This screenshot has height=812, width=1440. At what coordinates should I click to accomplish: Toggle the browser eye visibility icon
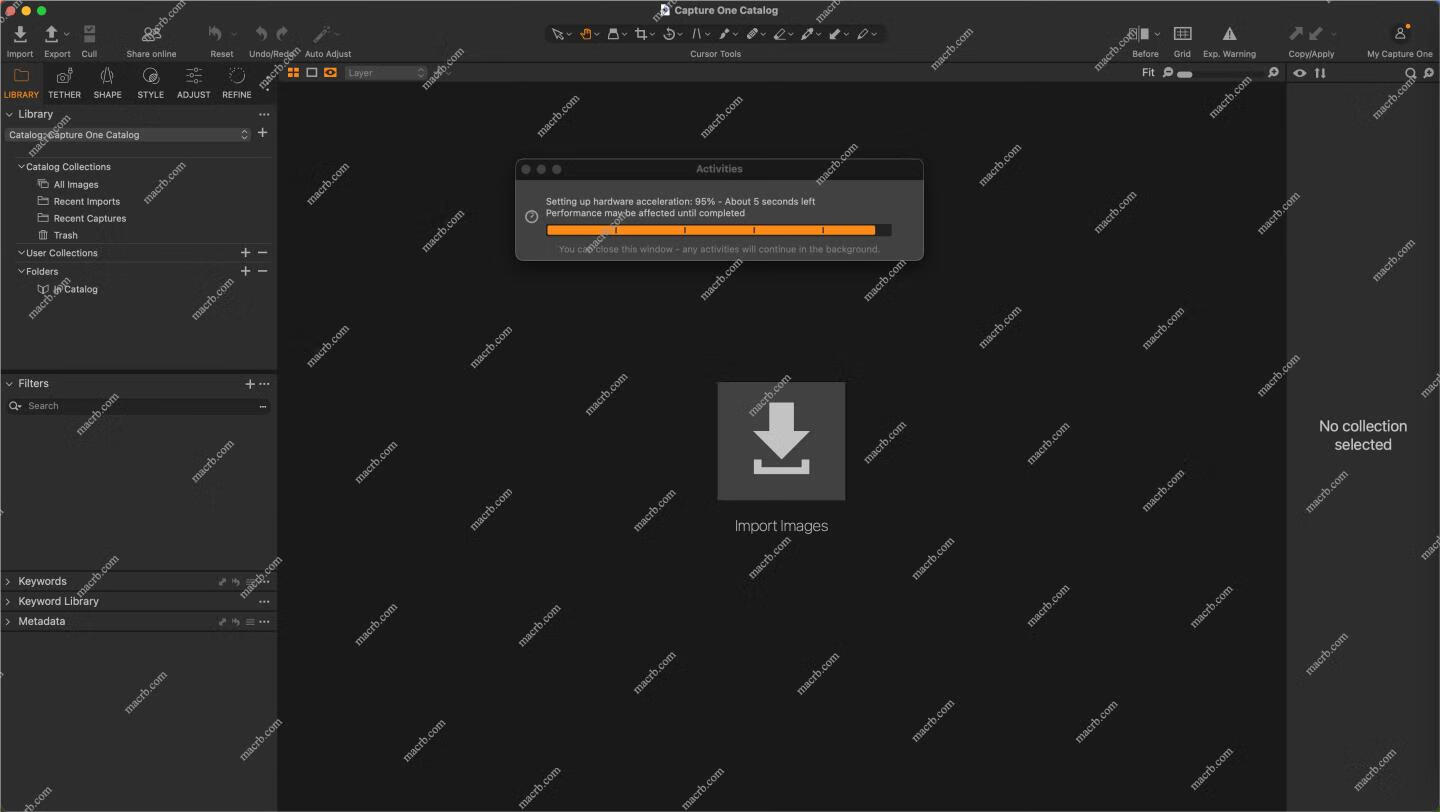tap(1300, 73)
